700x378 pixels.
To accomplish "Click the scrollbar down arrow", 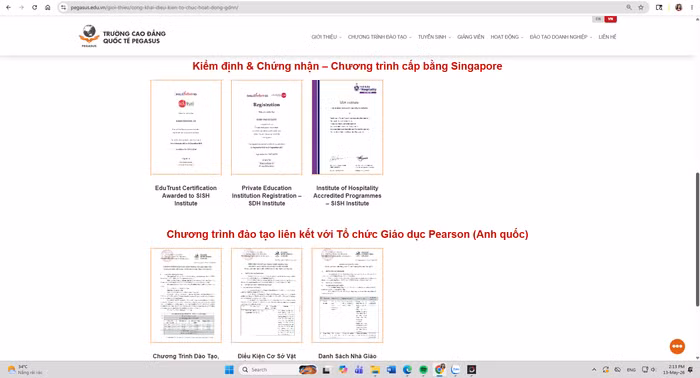I will pos(697,358).
